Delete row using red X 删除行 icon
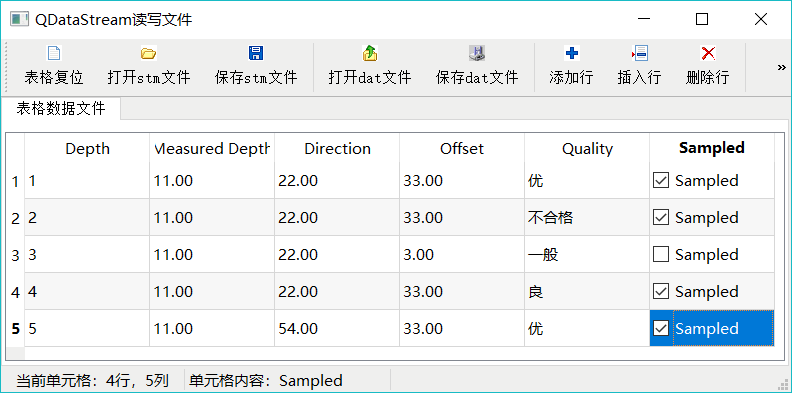The image size is (792, 393). [708, 53]
